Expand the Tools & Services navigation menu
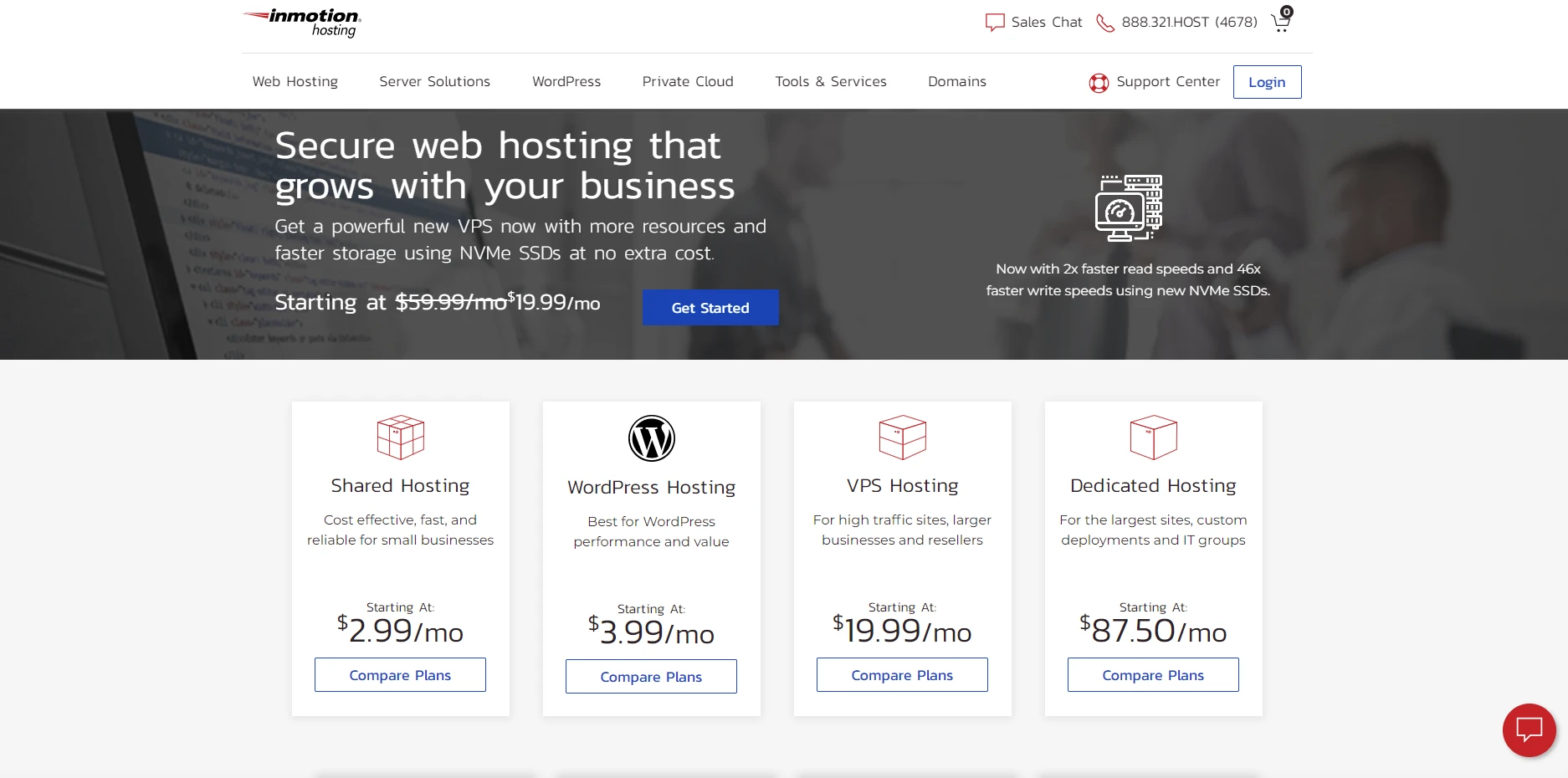 tap(831, 81)
